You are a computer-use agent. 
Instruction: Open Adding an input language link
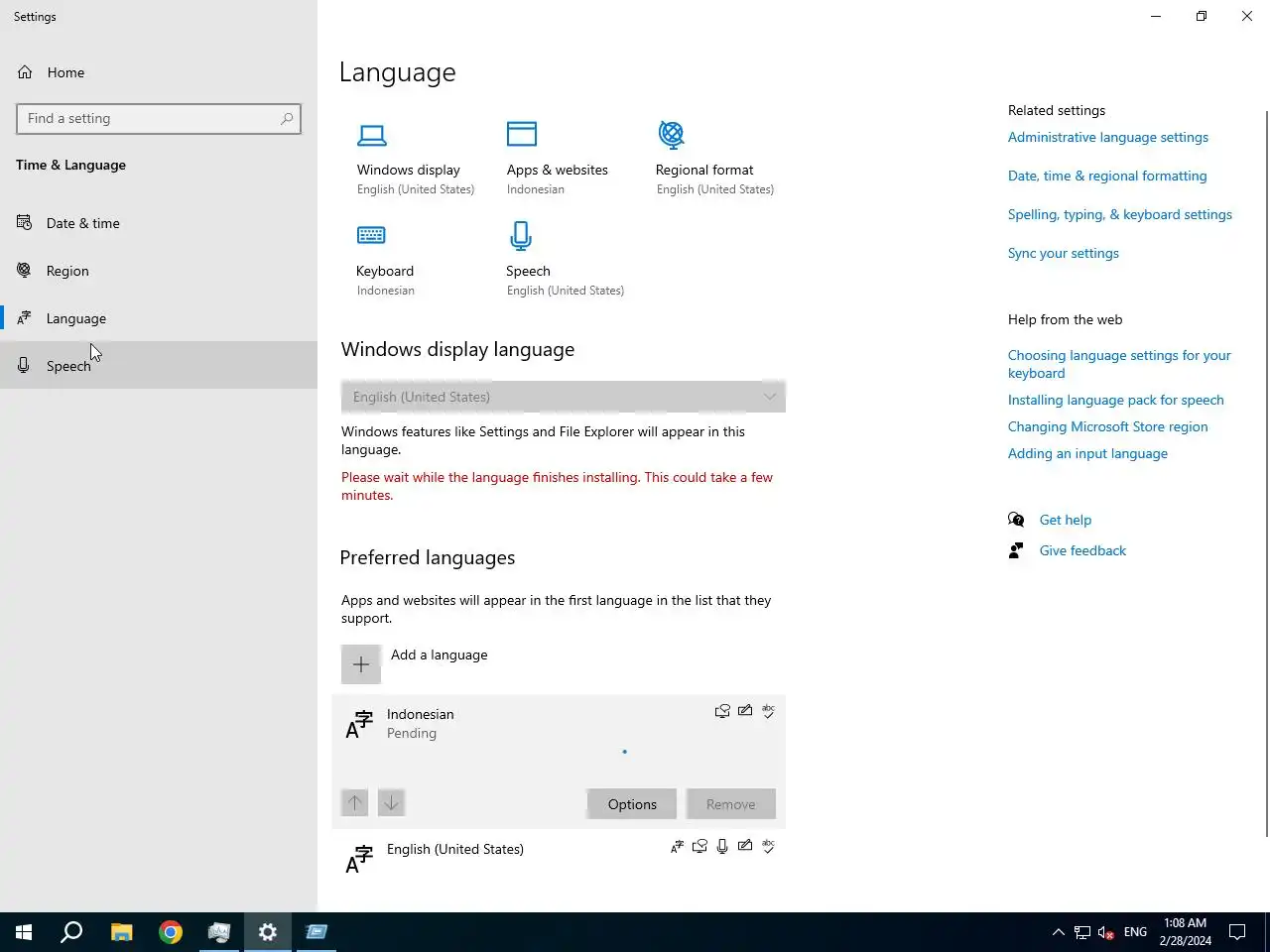pyautogui.click(x=1087, y=453)
